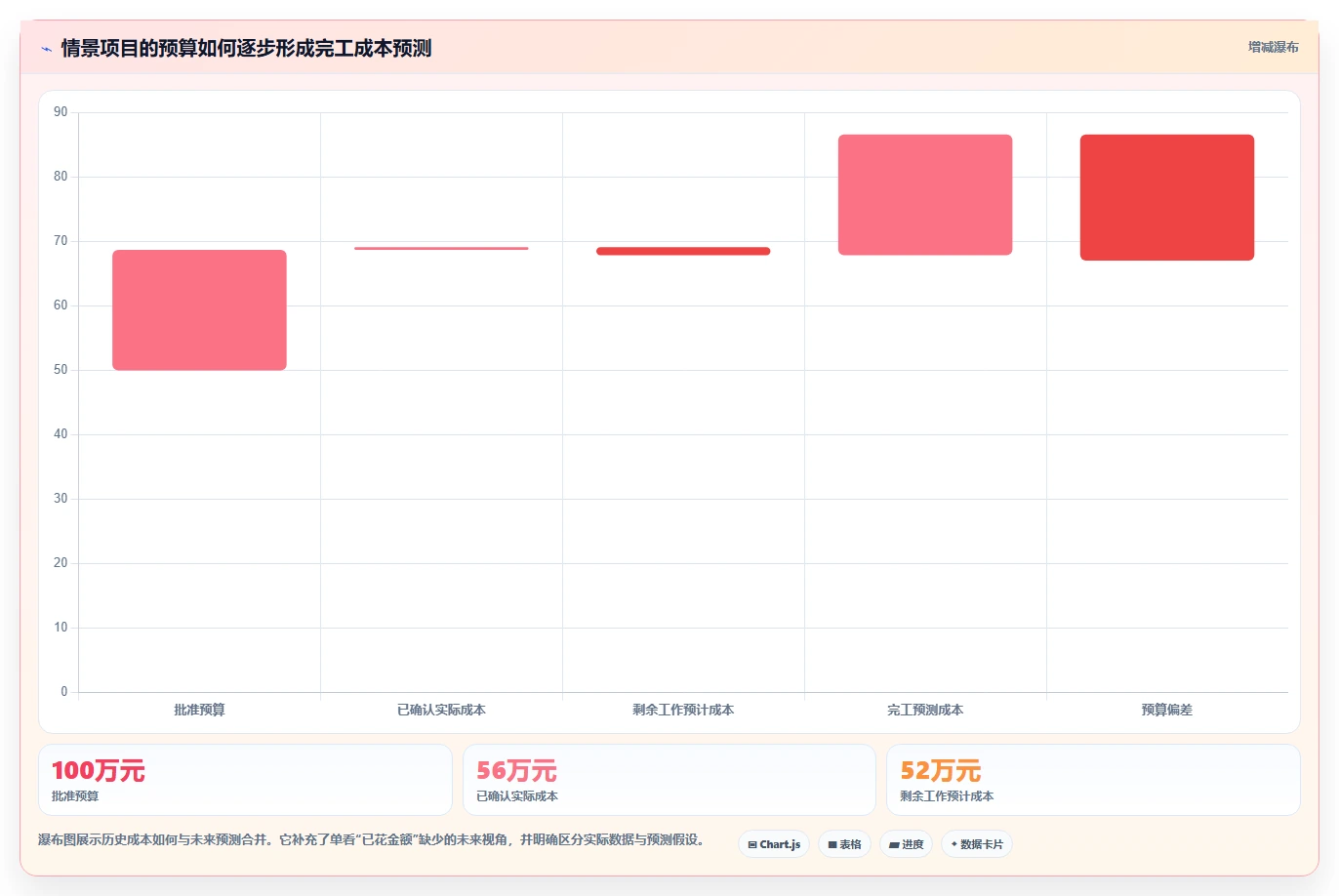The width and height of the screenshot is (1339, 896).
Task: Click the 剩余工作预计成本 red bar
Action: [683, 251]
